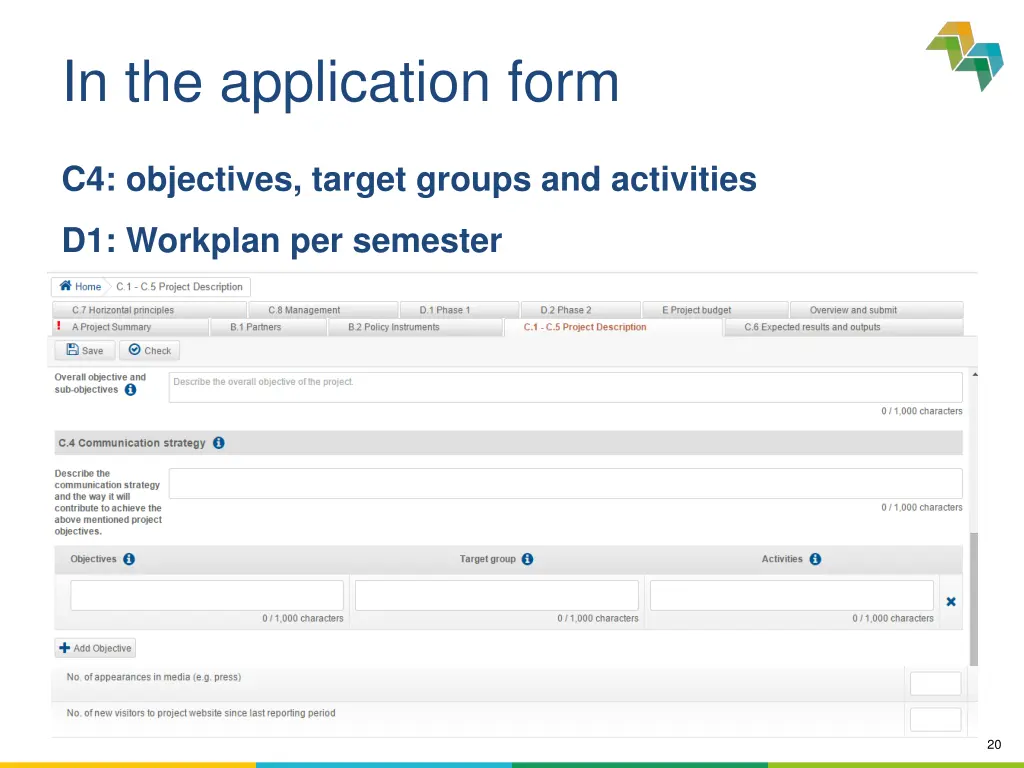Focus the overall objective description field

click(566, 387)
